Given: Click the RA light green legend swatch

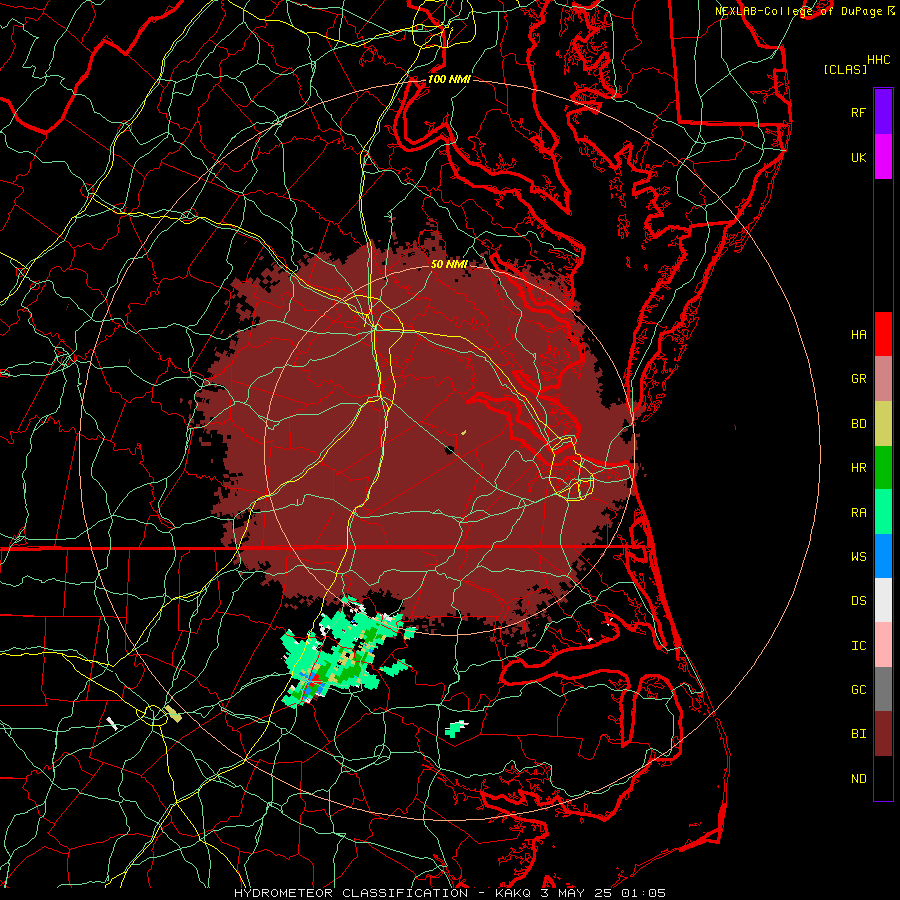Looking at the screenshot, I should (883, 512).
